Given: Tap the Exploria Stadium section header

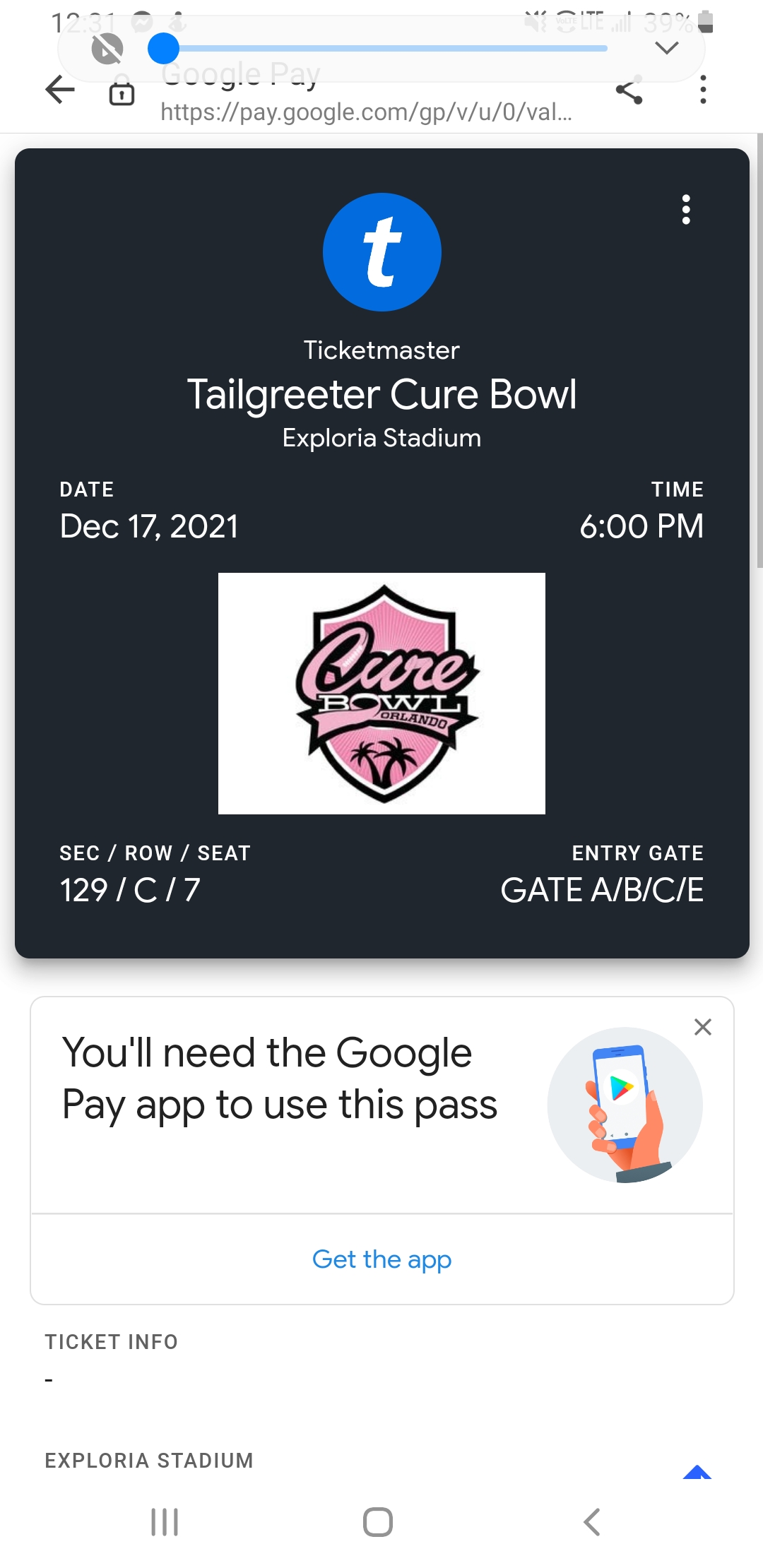Looking at the screenshot, I should 149,1461.
